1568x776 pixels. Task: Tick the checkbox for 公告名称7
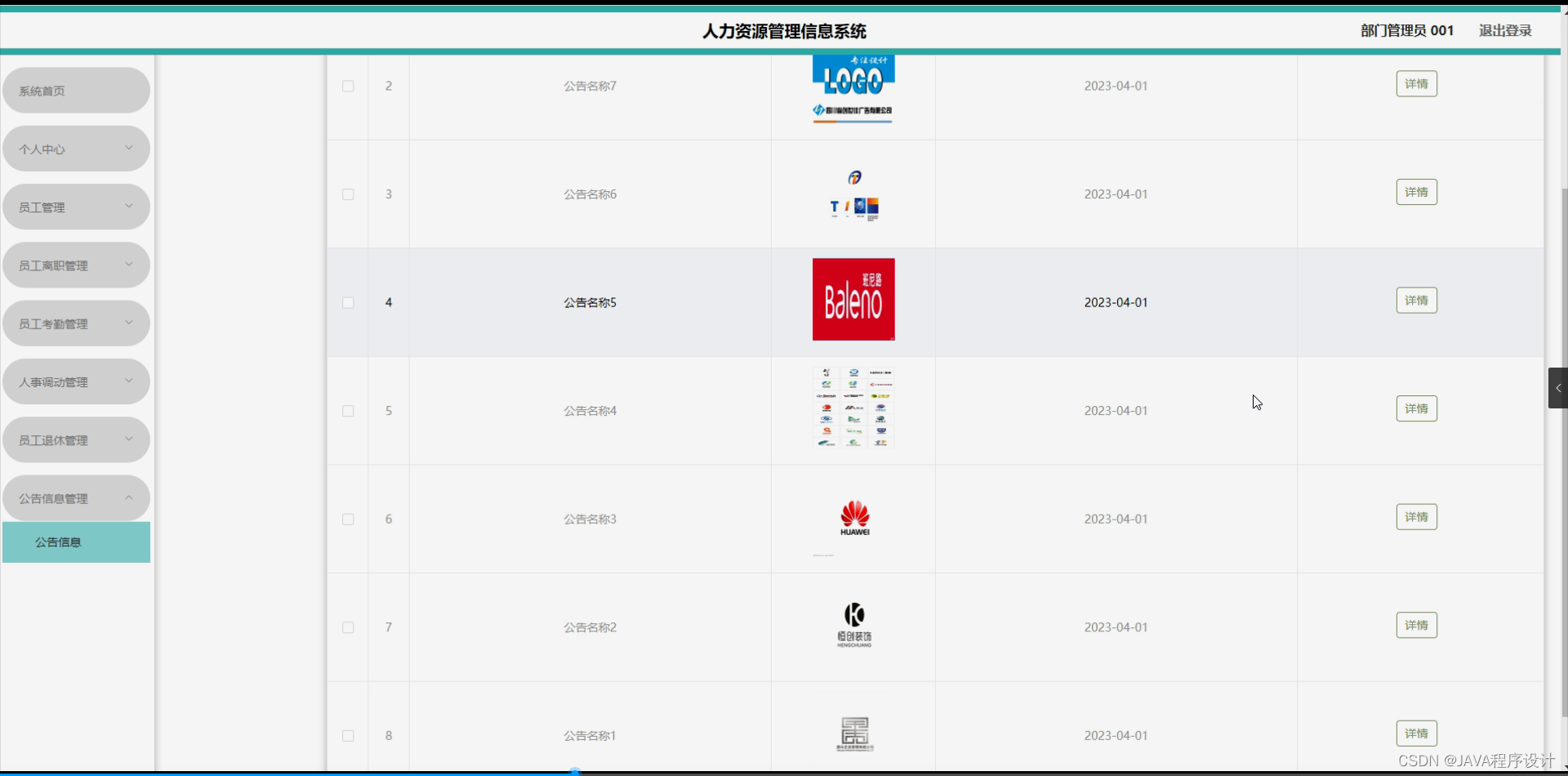pyautogui.click(x=348, y=86)
